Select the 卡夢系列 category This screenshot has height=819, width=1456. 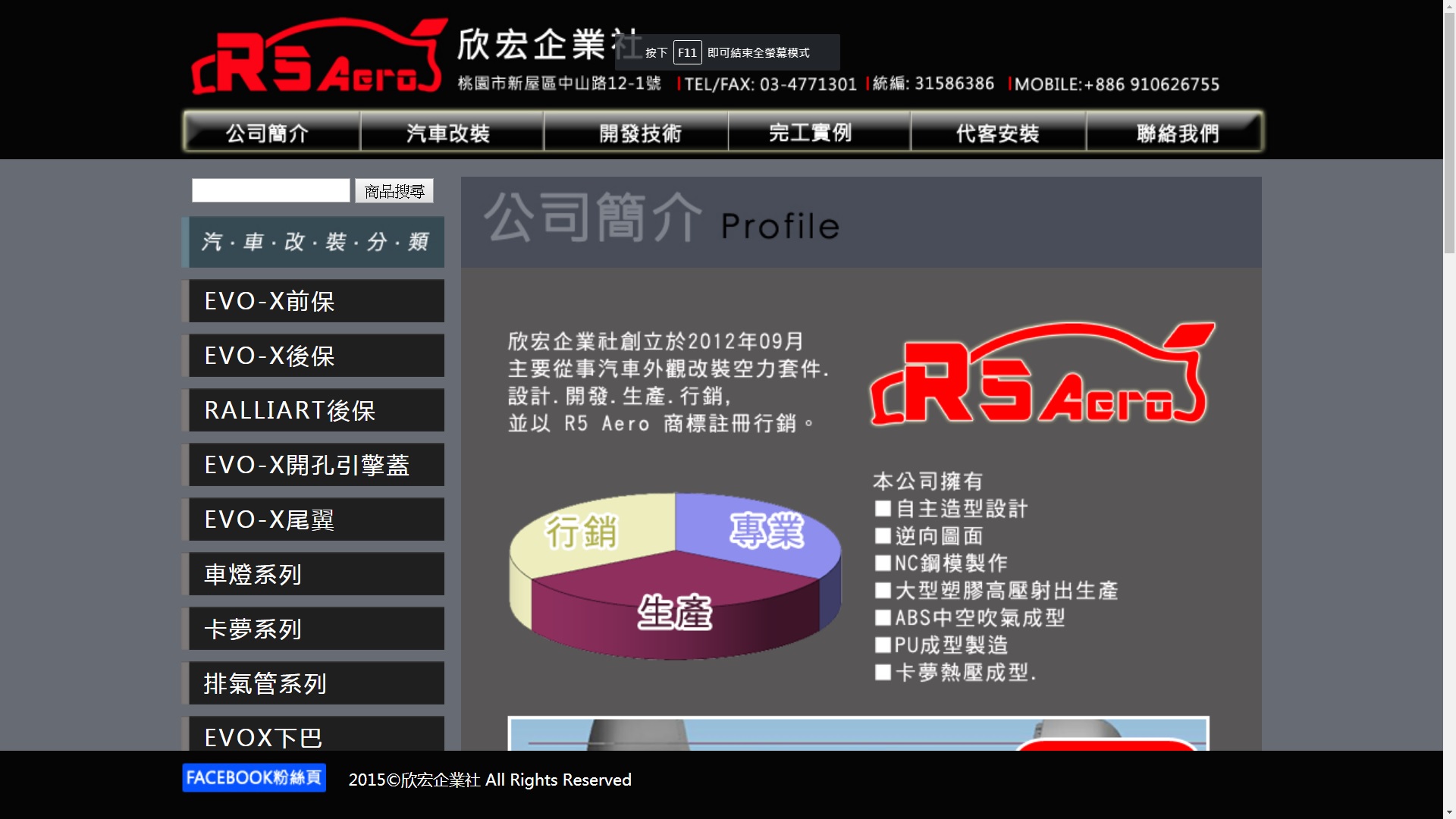[x=313, y=629]
